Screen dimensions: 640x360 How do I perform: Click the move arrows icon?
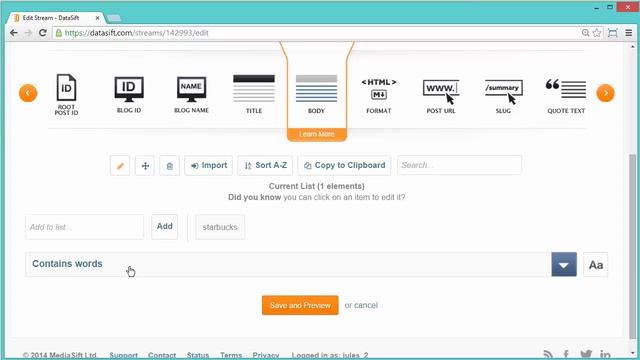tap(145, 166)
